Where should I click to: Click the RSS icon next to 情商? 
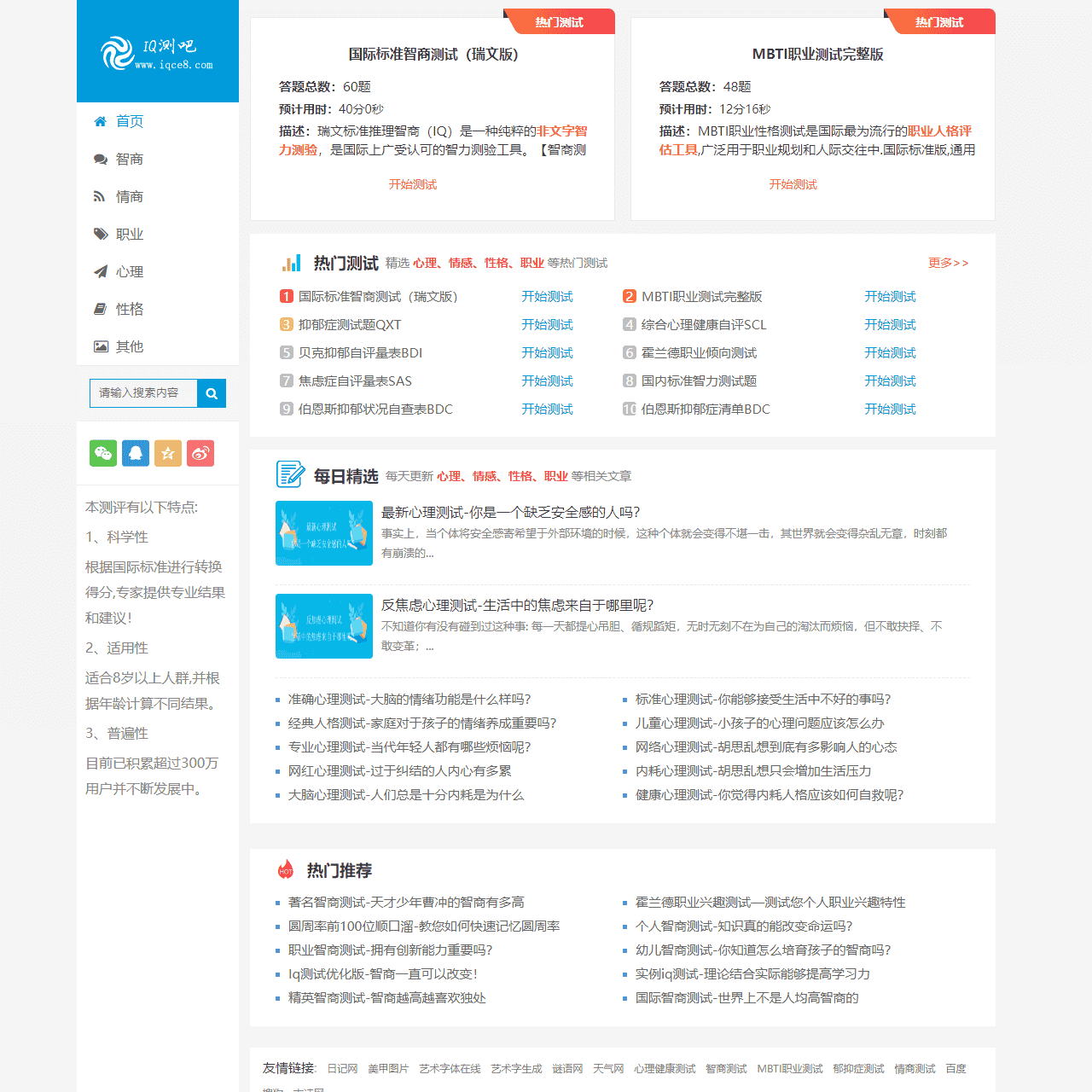coord(100,196)
